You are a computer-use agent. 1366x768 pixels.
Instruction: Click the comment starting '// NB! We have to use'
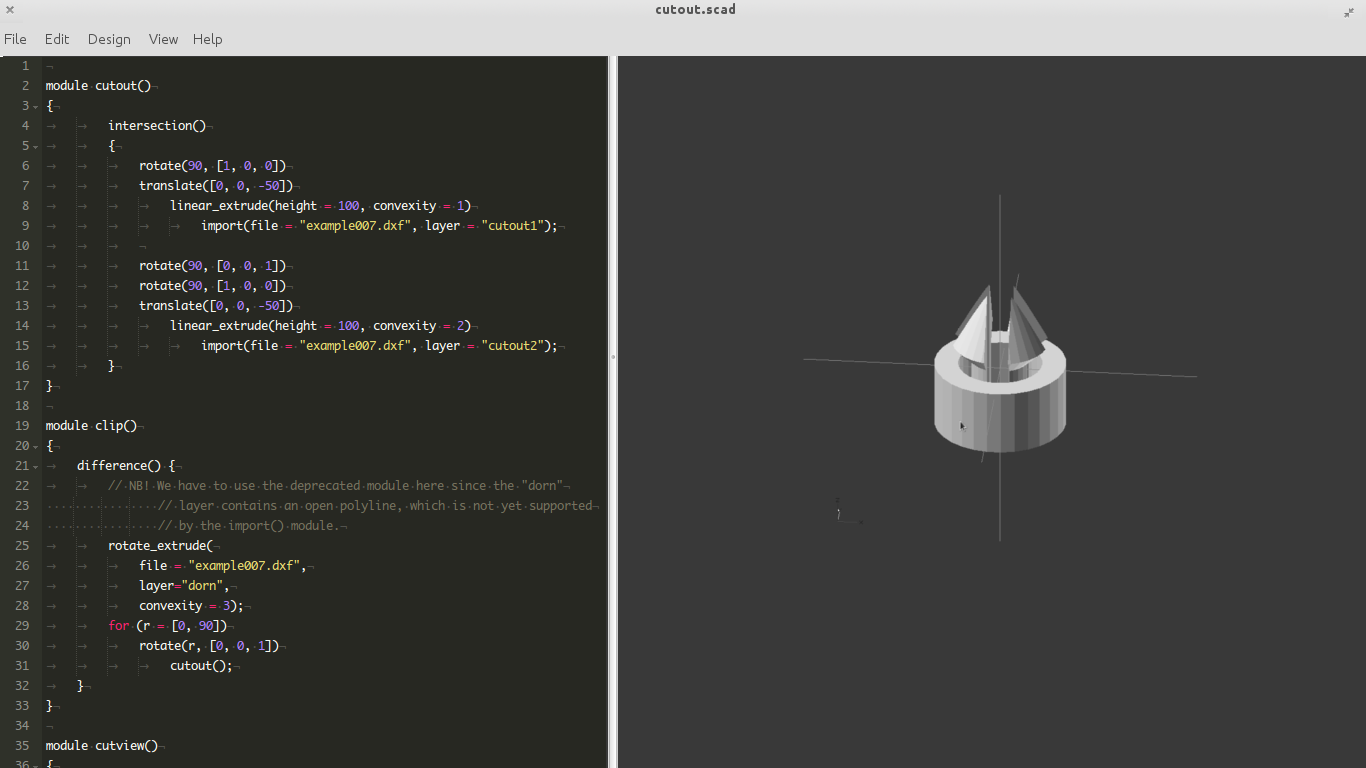click(336, 486)
